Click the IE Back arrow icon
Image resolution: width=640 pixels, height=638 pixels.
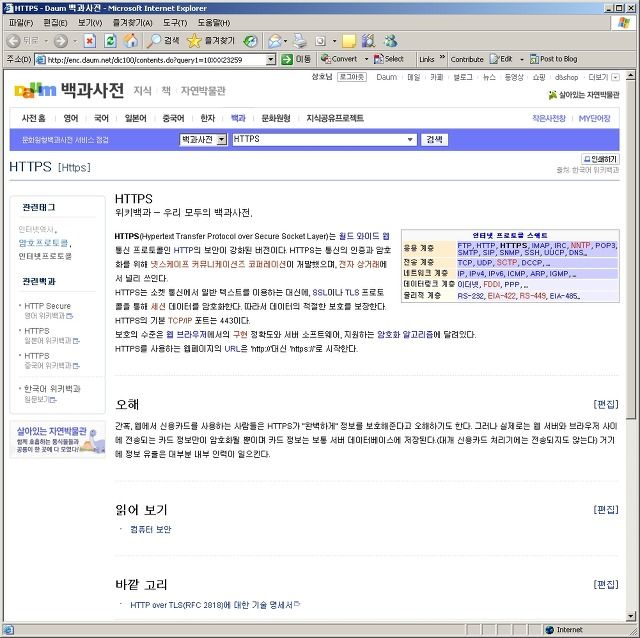click(13, 41)
